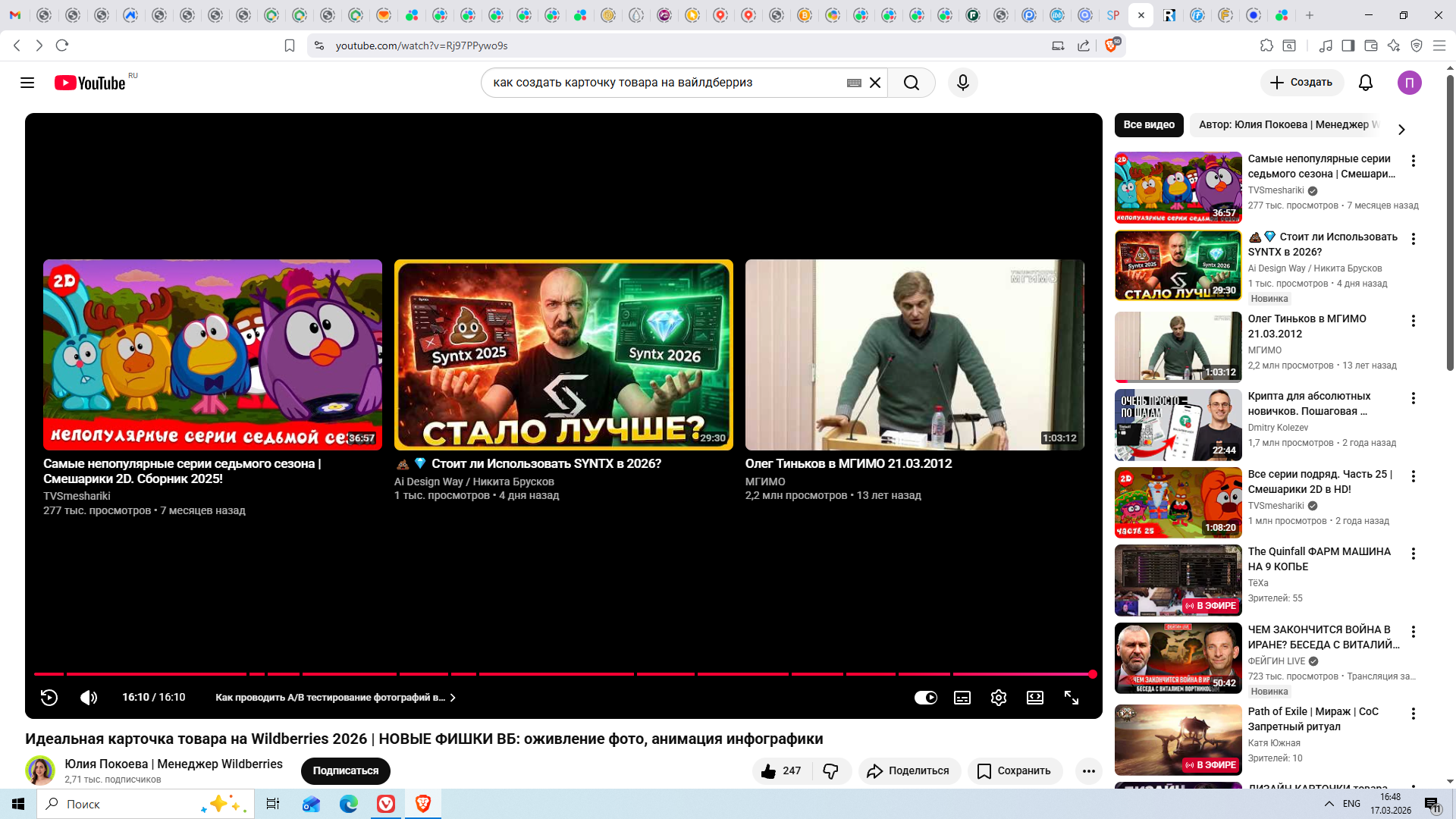
Task: Select the "Все видео" chip
Action: click(1149, 125)
